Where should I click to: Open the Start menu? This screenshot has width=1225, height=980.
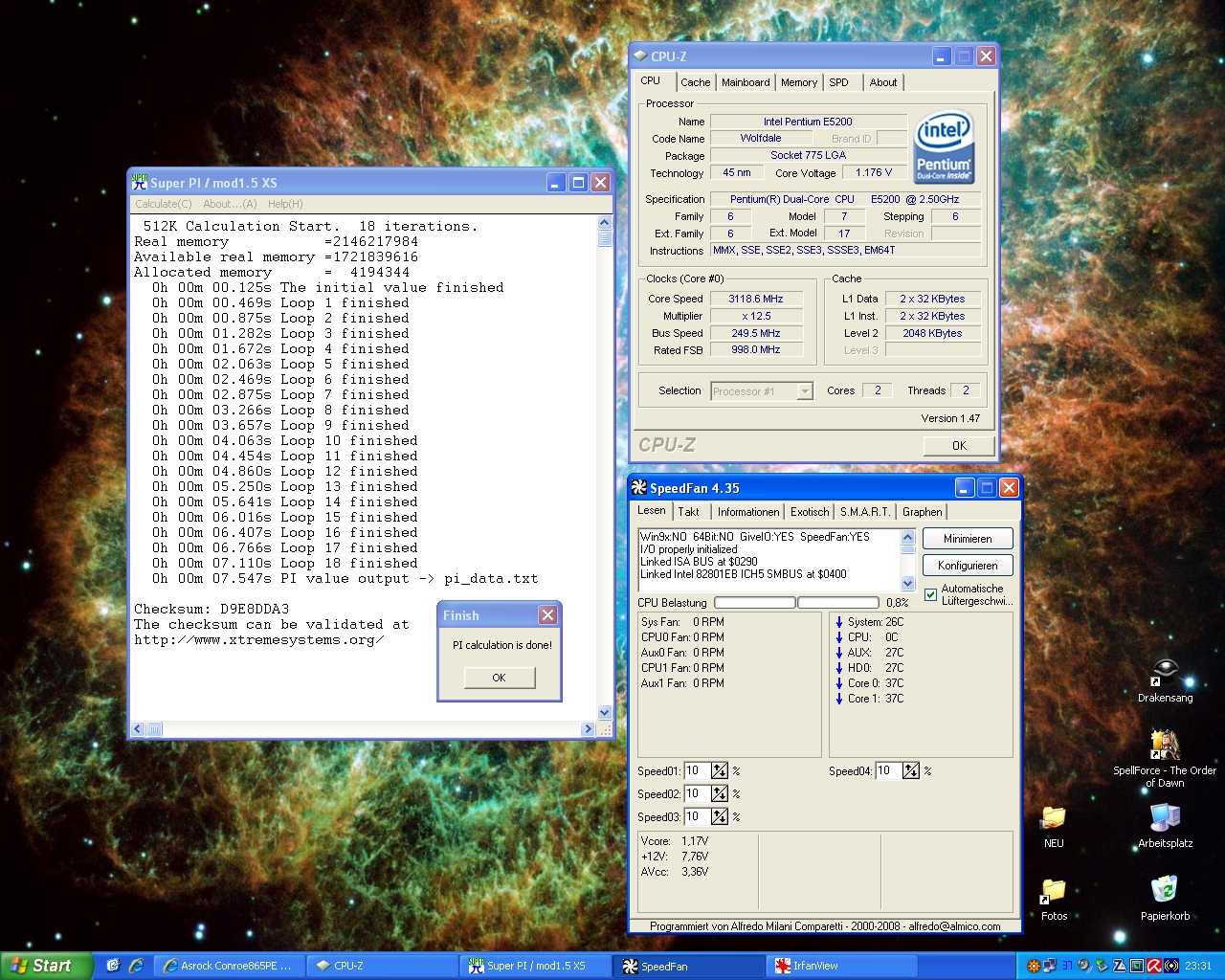(x=46, y=966)
